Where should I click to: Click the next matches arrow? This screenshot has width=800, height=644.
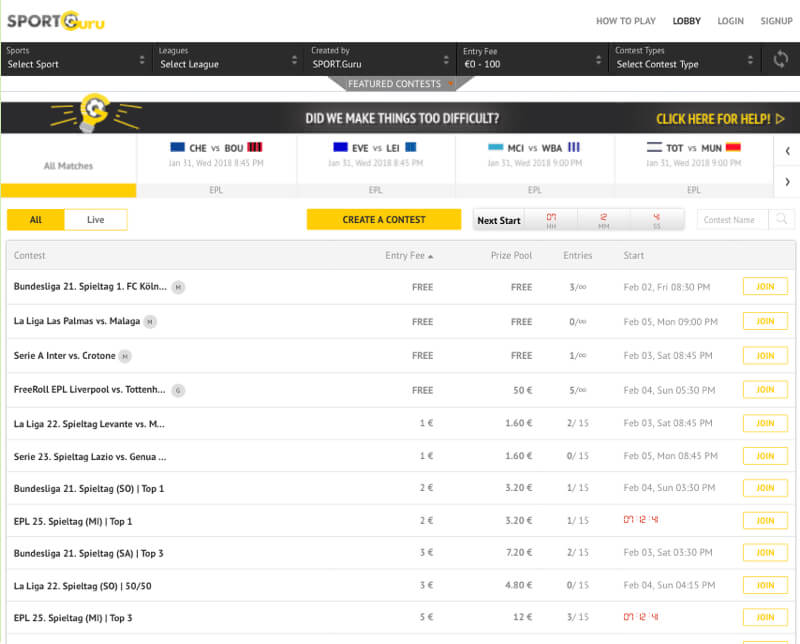(x=787, y=182)
